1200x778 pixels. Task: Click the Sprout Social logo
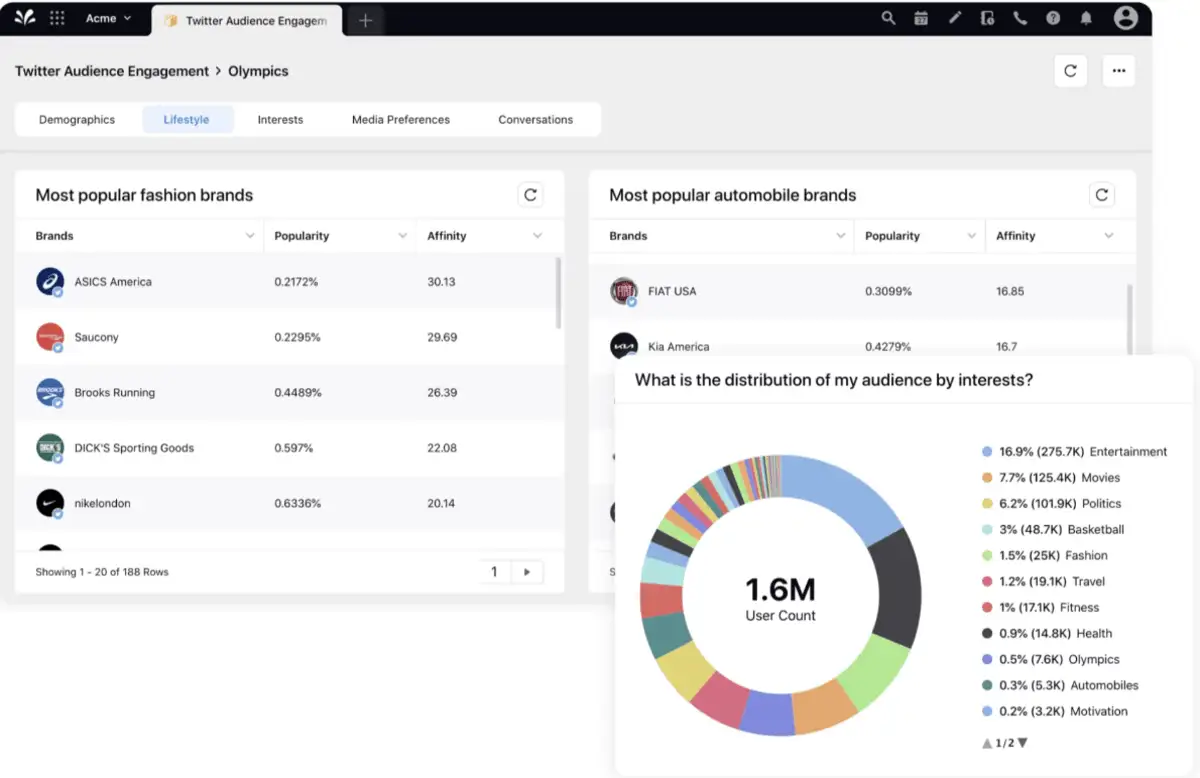[x=22, y=17]
